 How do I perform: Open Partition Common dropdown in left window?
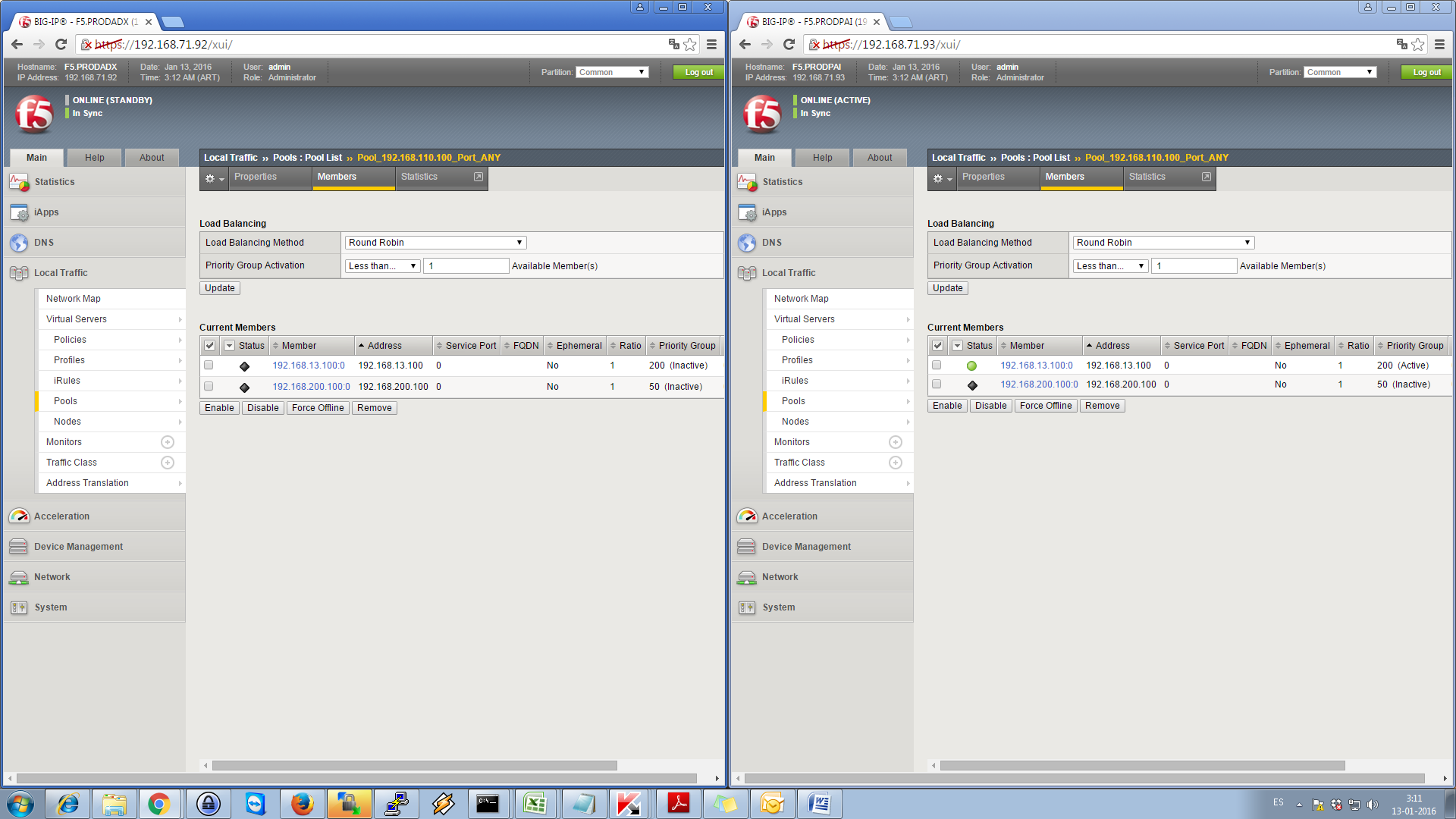click(x=612, y=72)
